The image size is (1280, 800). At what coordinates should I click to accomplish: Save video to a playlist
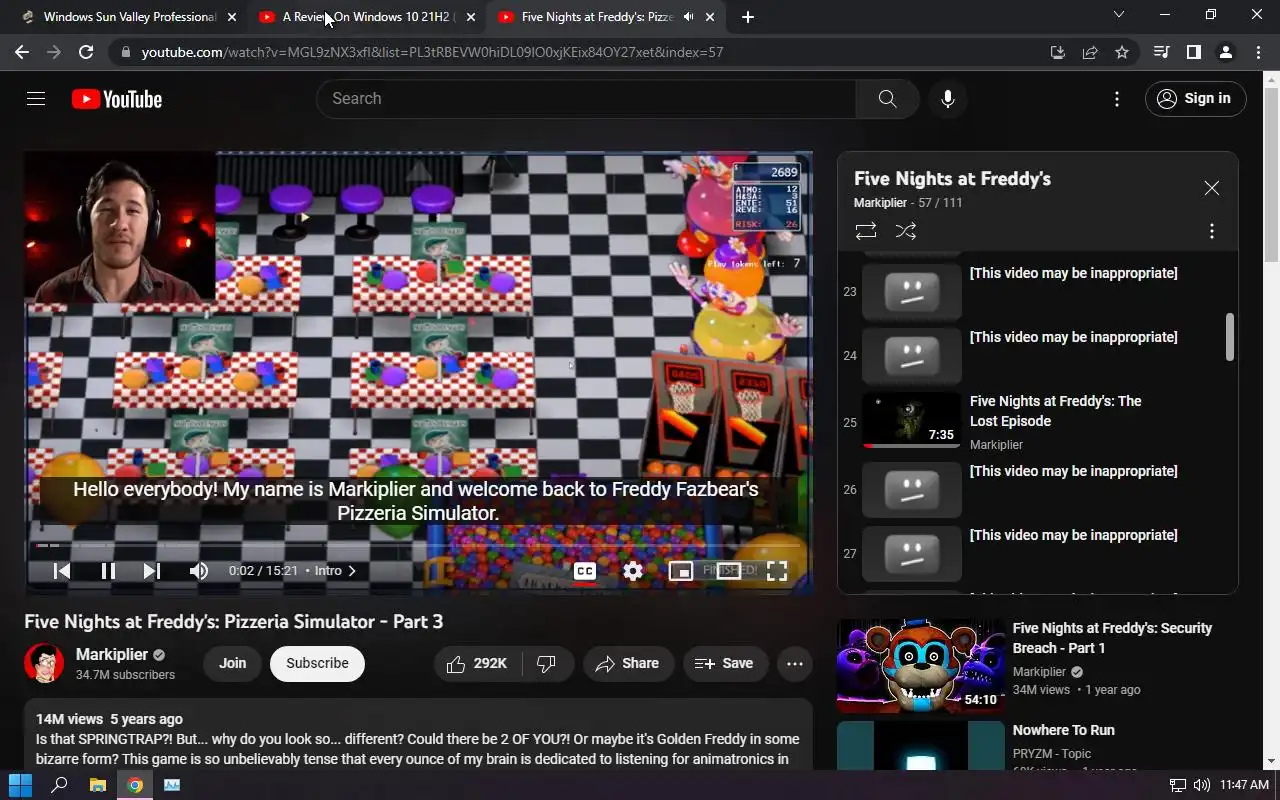click(x=724, y=664)
